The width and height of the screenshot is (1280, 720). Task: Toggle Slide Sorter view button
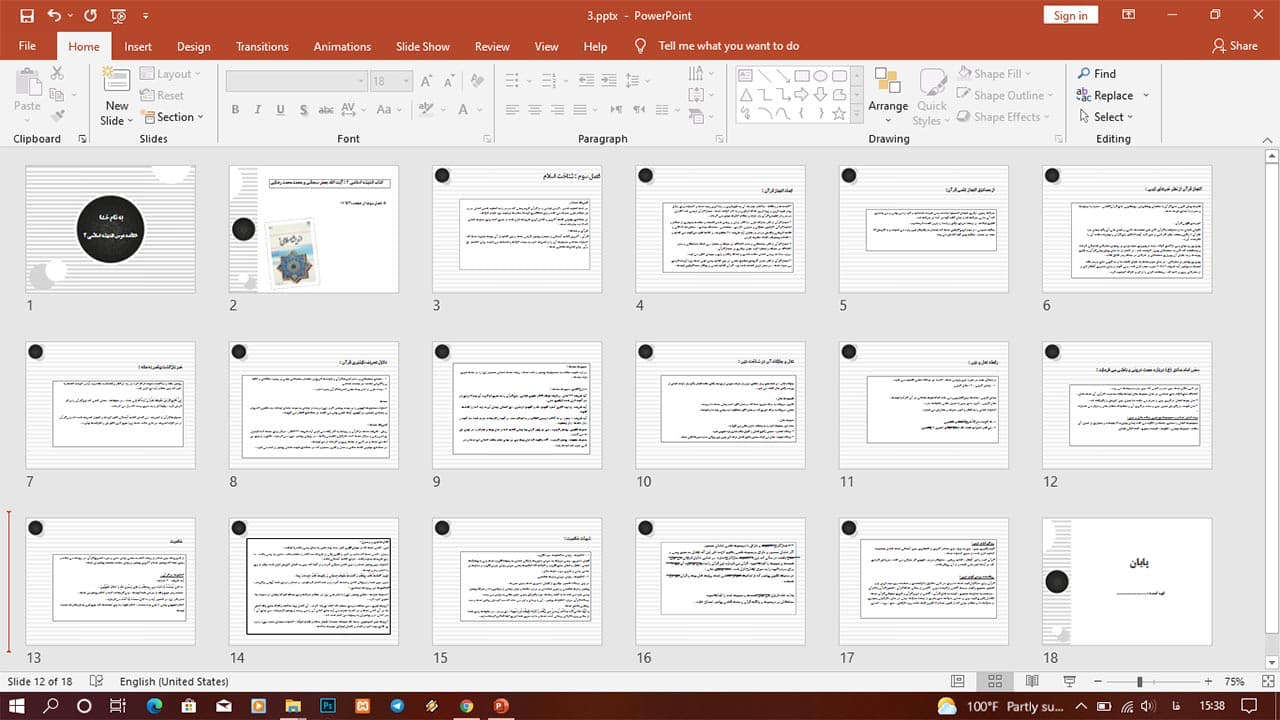[995, 681]
